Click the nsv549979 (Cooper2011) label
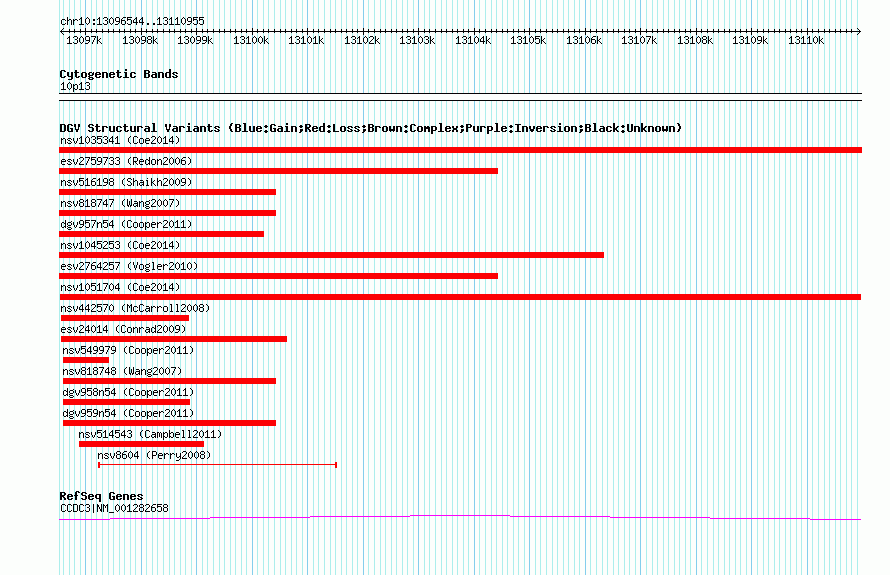Viewport: 890px width, 575px height. click(x=128, y=350)
